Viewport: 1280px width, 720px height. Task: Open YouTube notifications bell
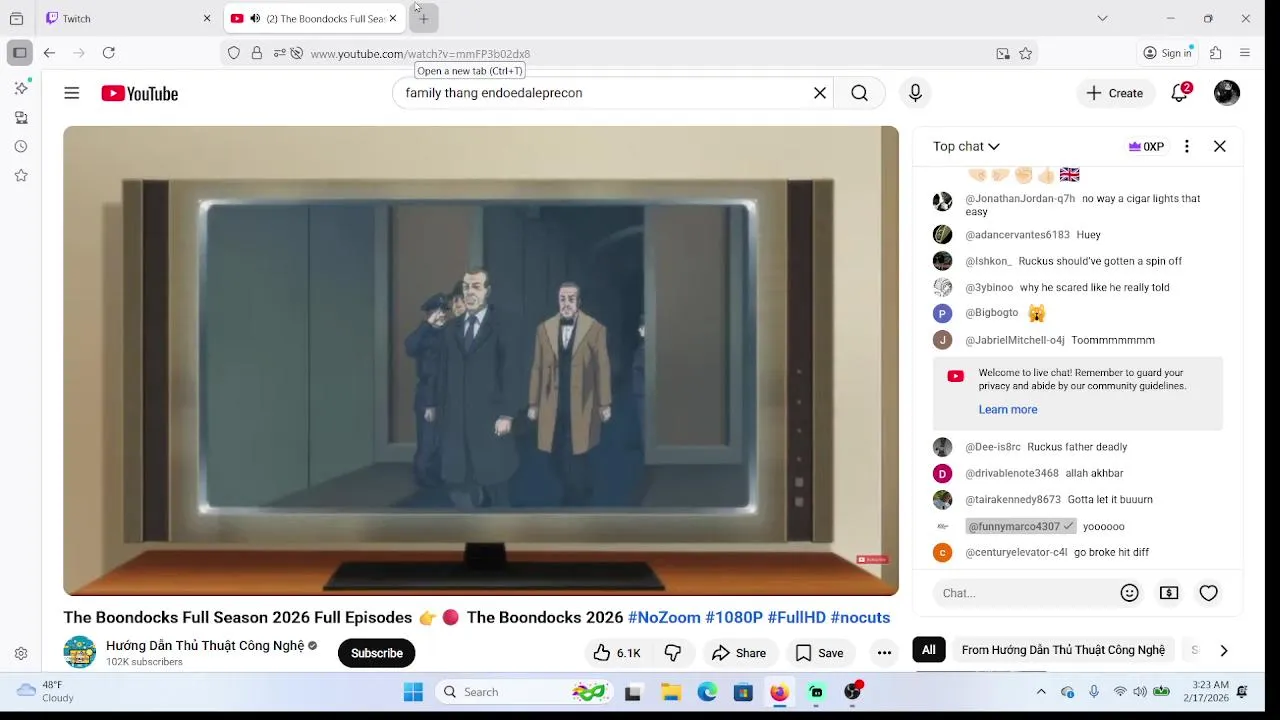1180,93
